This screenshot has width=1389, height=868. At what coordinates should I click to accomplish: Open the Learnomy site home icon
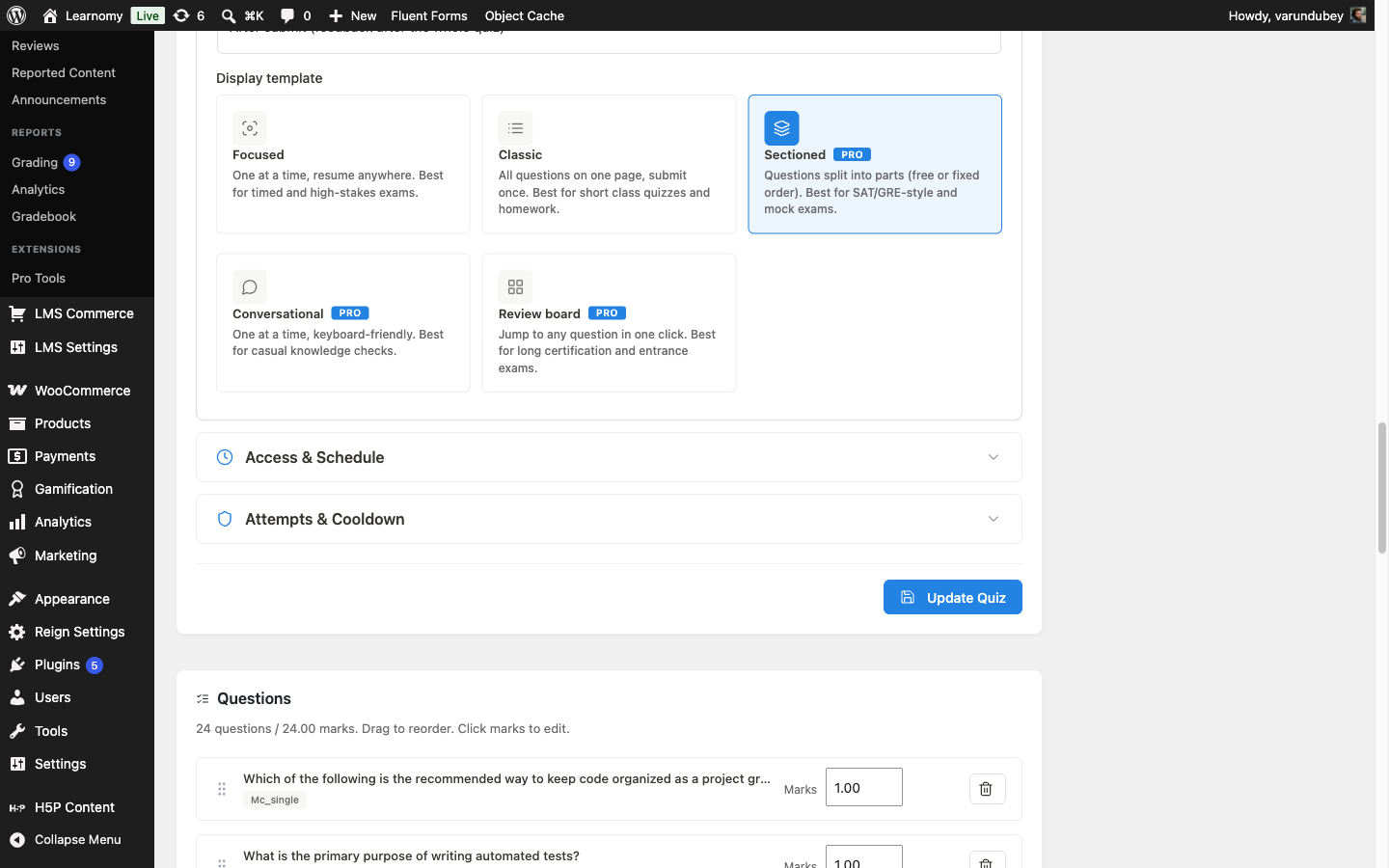click(x=50, y=15)
